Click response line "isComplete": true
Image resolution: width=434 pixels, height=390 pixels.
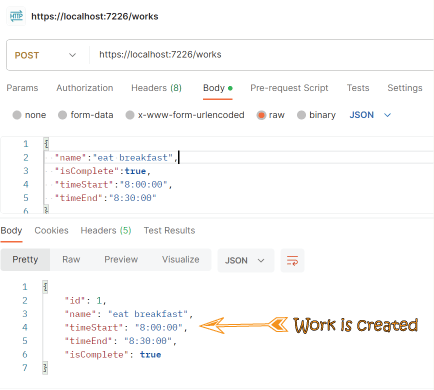(x=113, y=354)
